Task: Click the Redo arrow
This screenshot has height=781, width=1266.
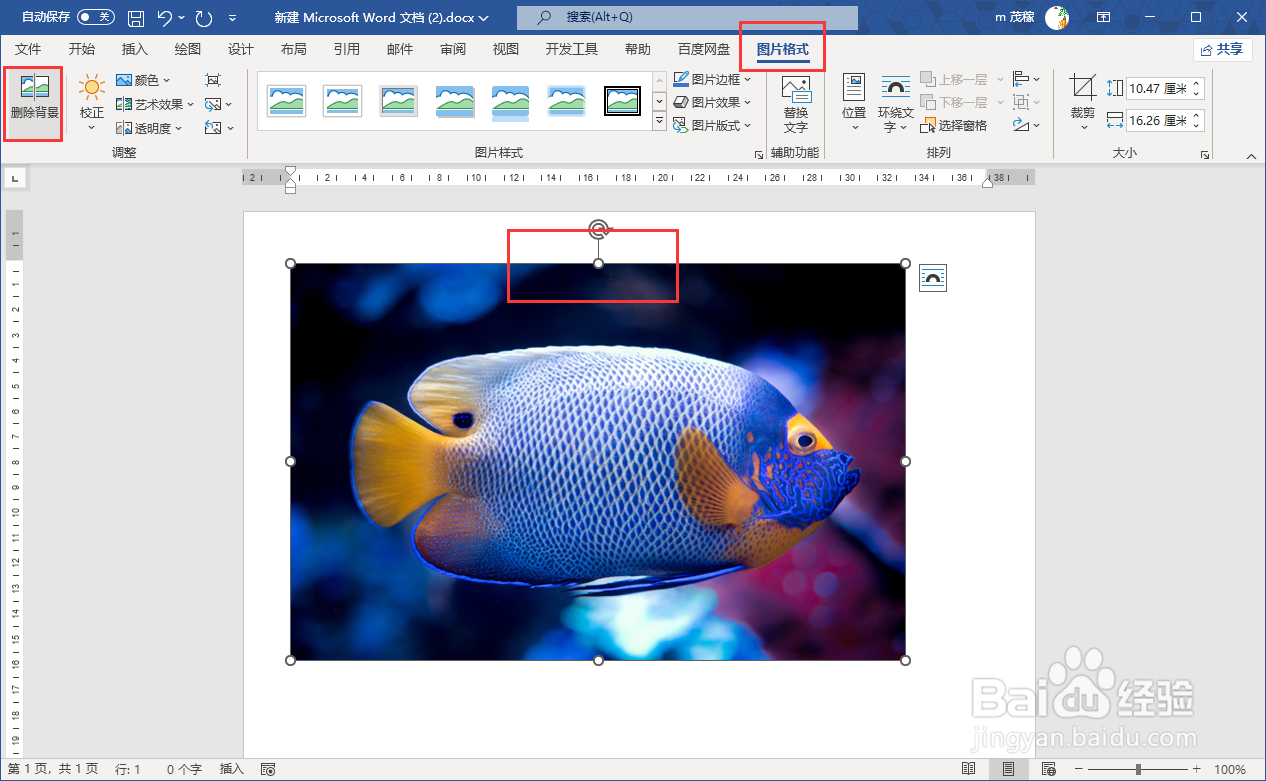Action: (204, 17)
